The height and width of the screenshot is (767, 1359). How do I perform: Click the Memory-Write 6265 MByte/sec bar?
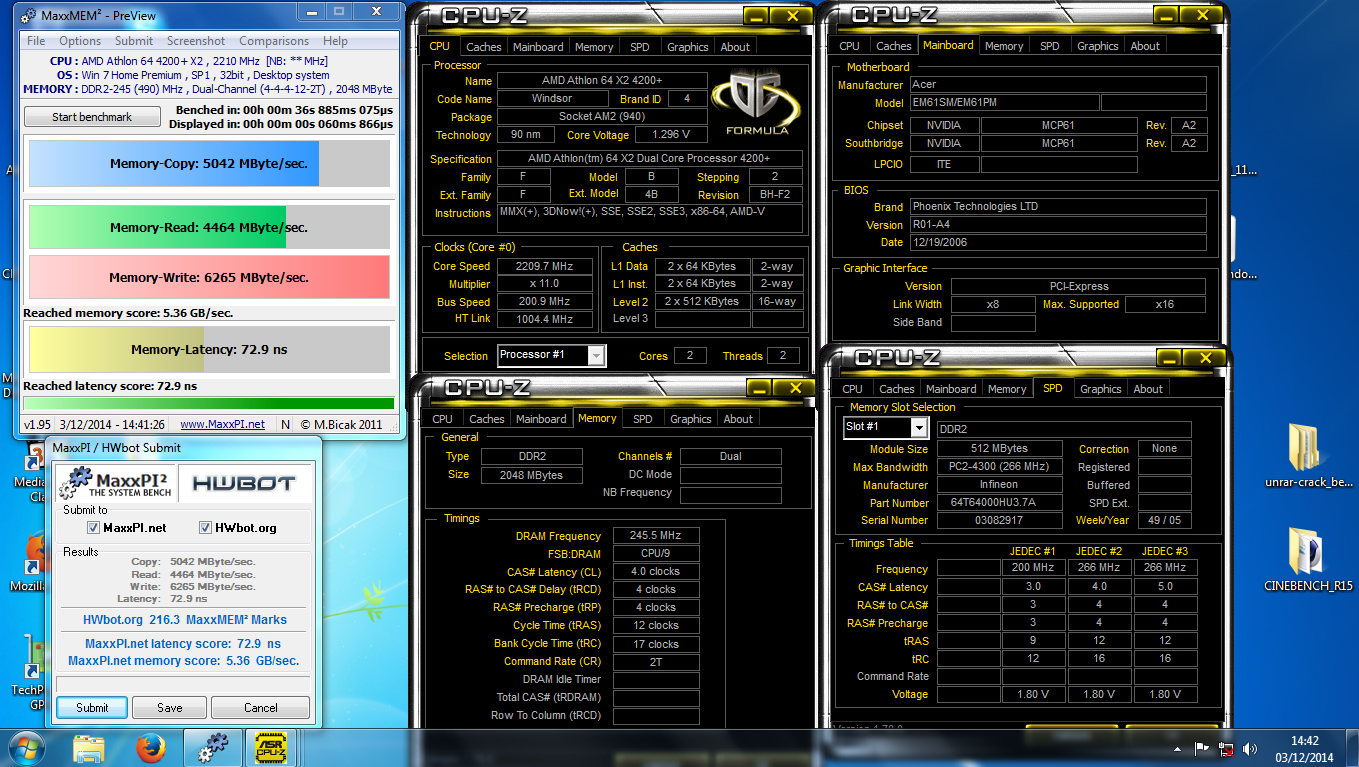[209, 277]
